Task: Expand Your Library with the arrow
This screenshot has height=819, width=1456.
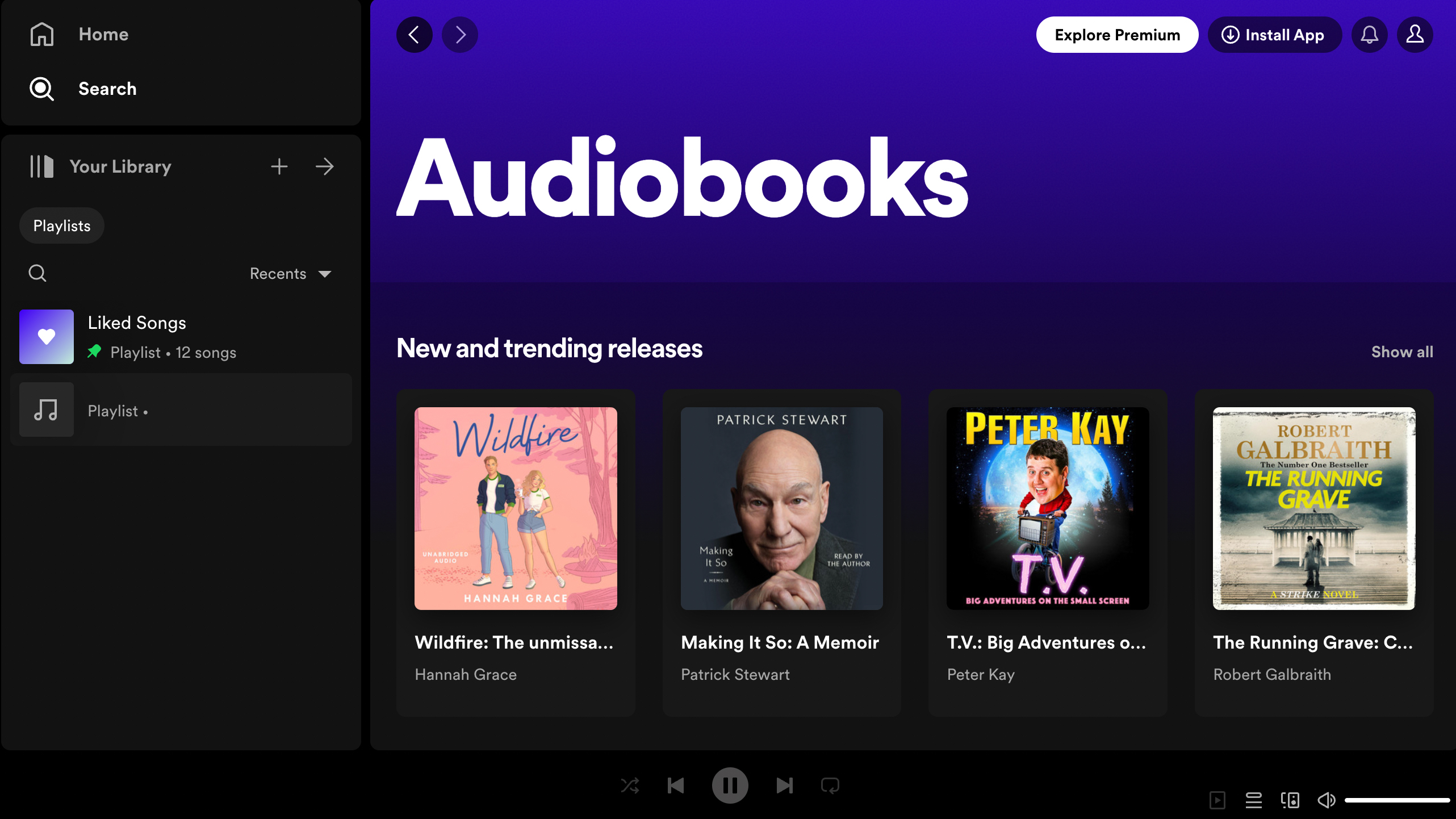Action: click(x=324, y=166)
